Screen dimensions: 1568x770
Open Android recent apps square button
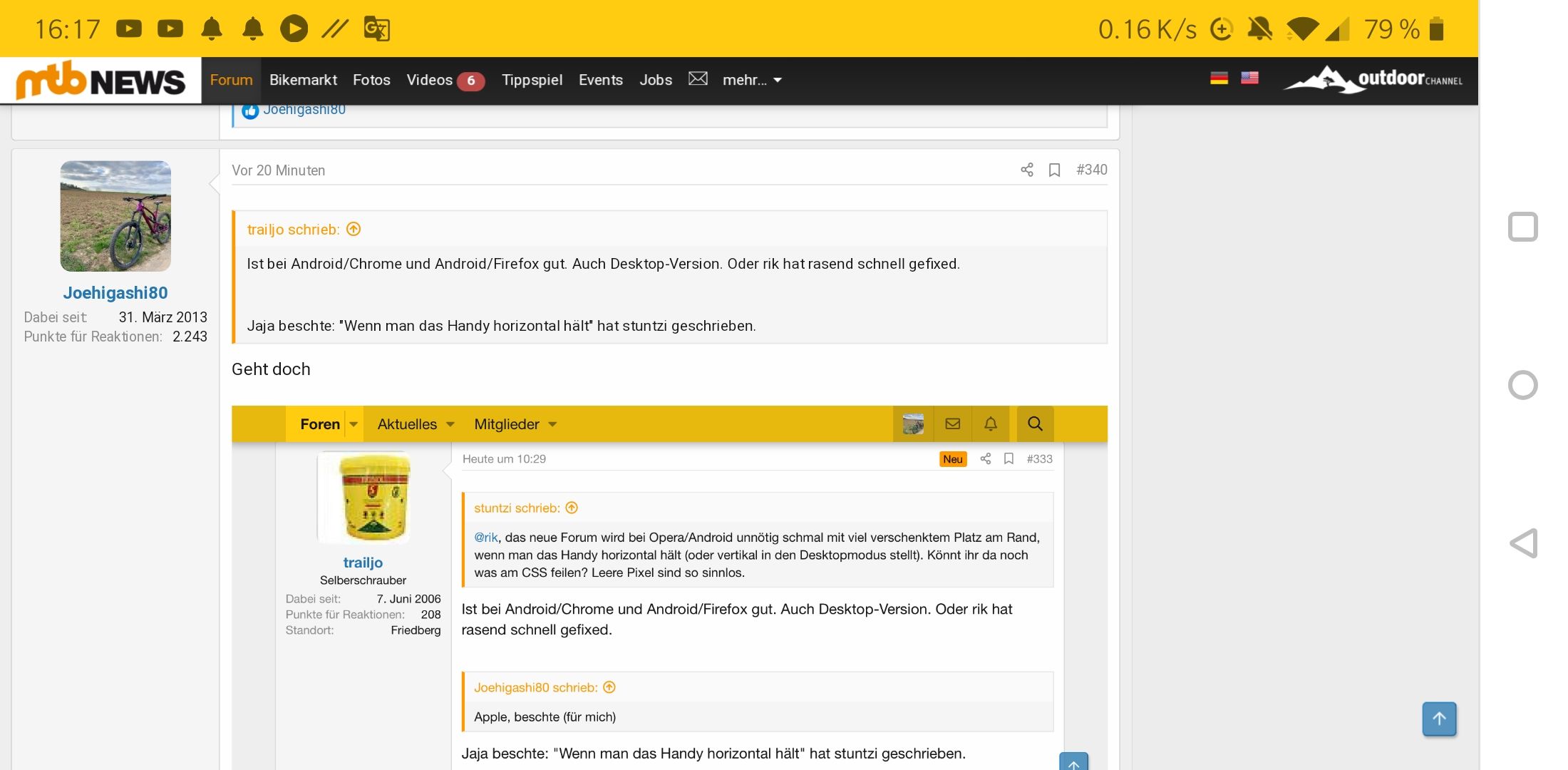pyautogui.click(x=1523, y=227)
